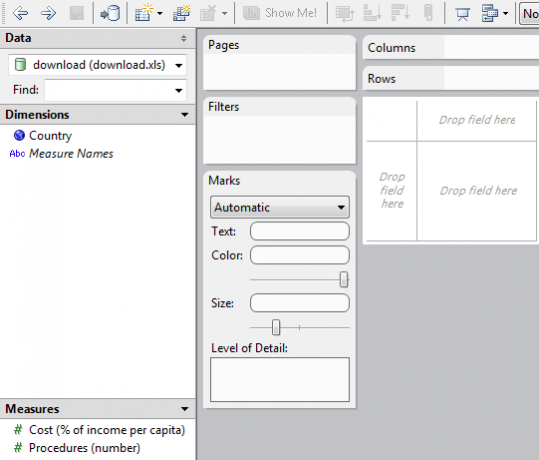Click the Show Me! button
Screen dimensions: 539x460
coord(280,13)
